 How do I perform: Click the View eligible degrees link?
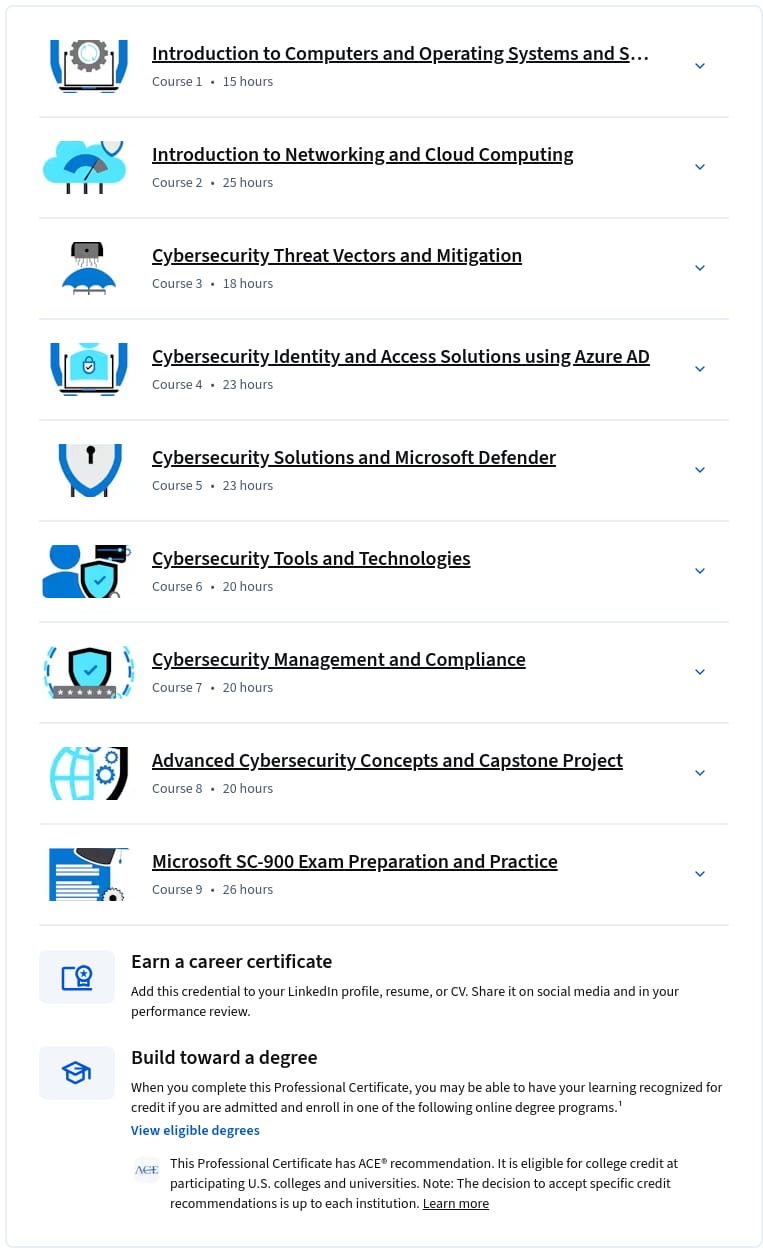click(195, 1131)
